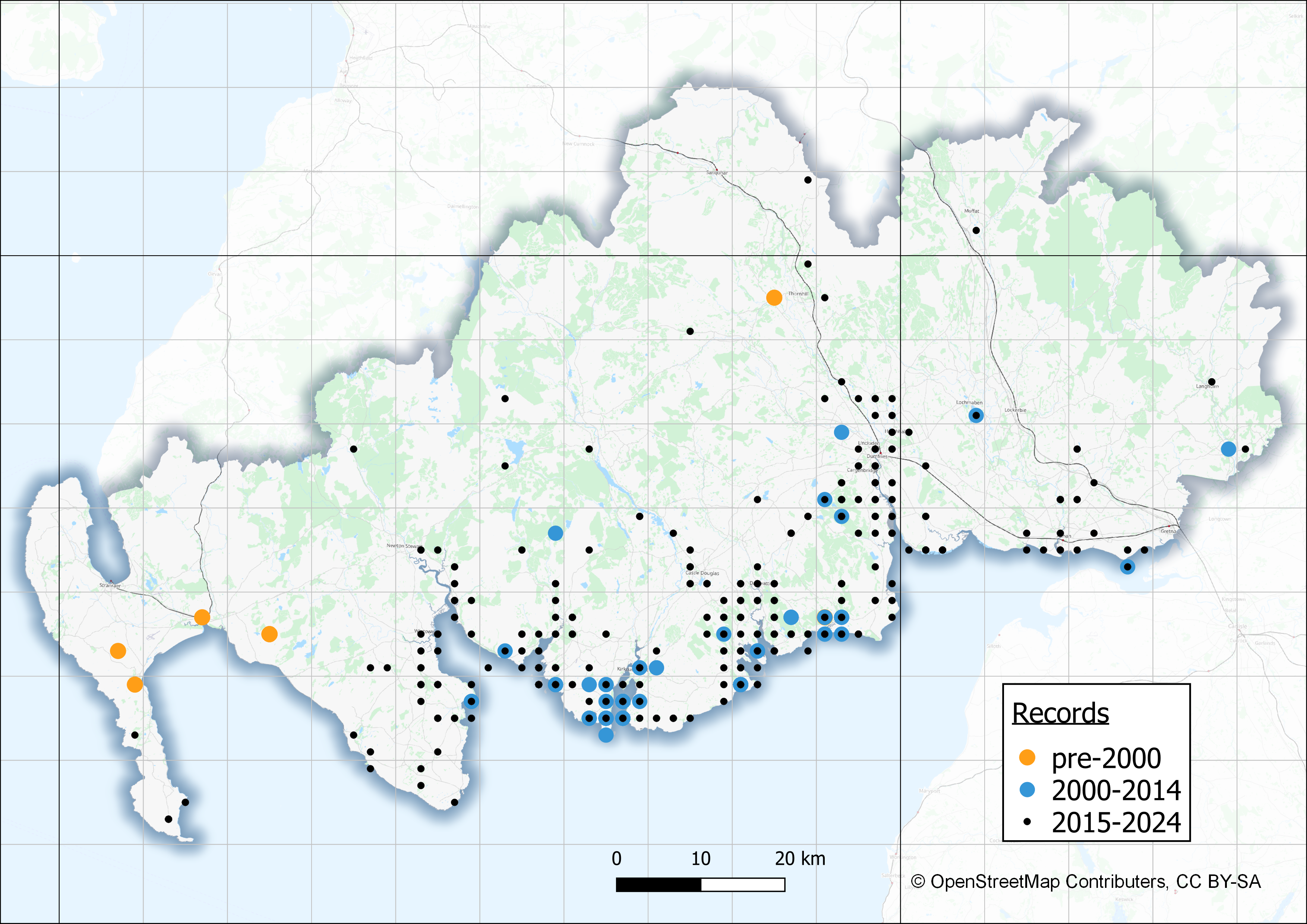Click the black half of scale bar
The image size is (1307, 924).
click(658, 885)
